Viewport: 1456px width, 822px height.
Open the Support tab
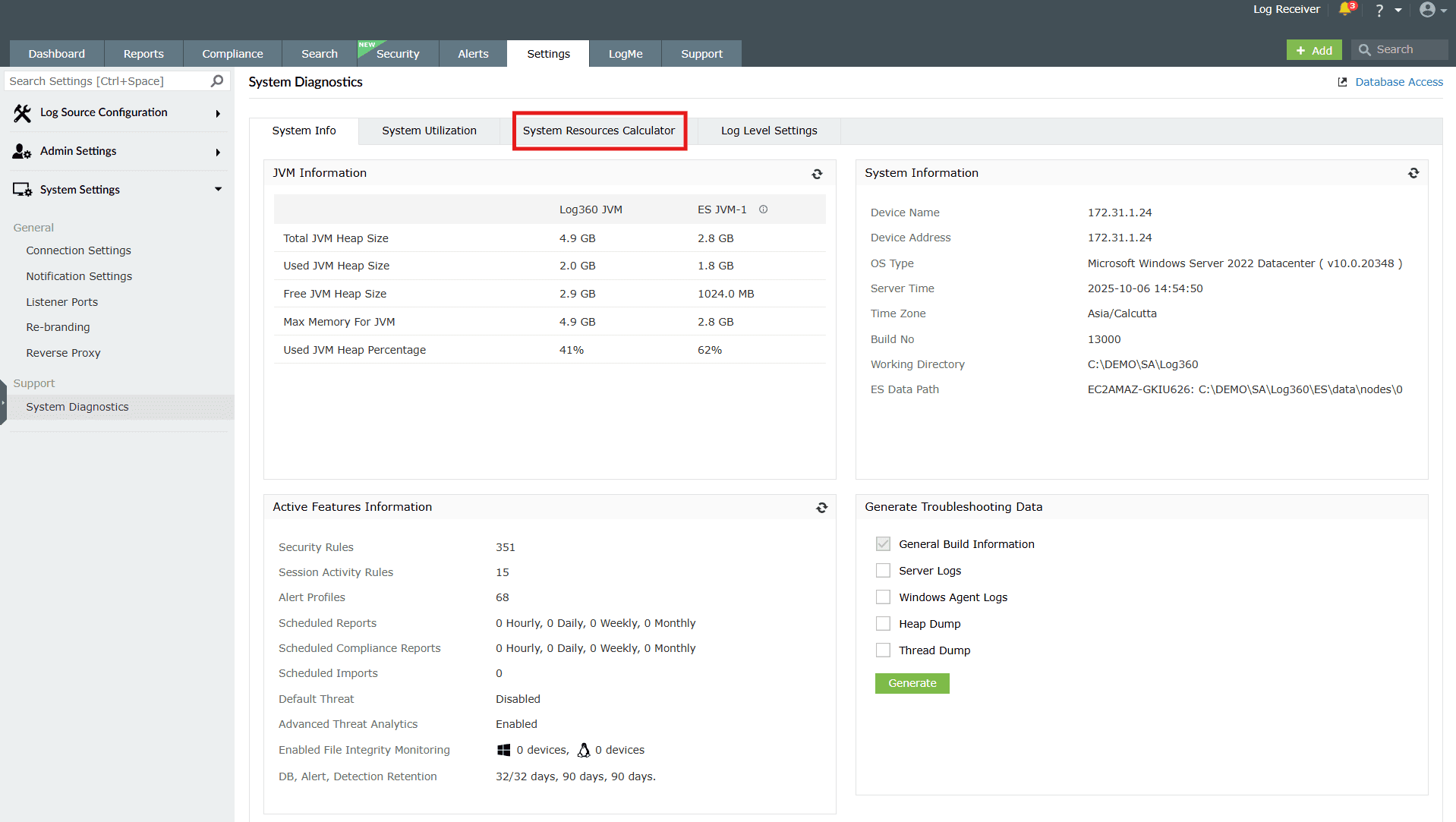[x=701, y=54]
